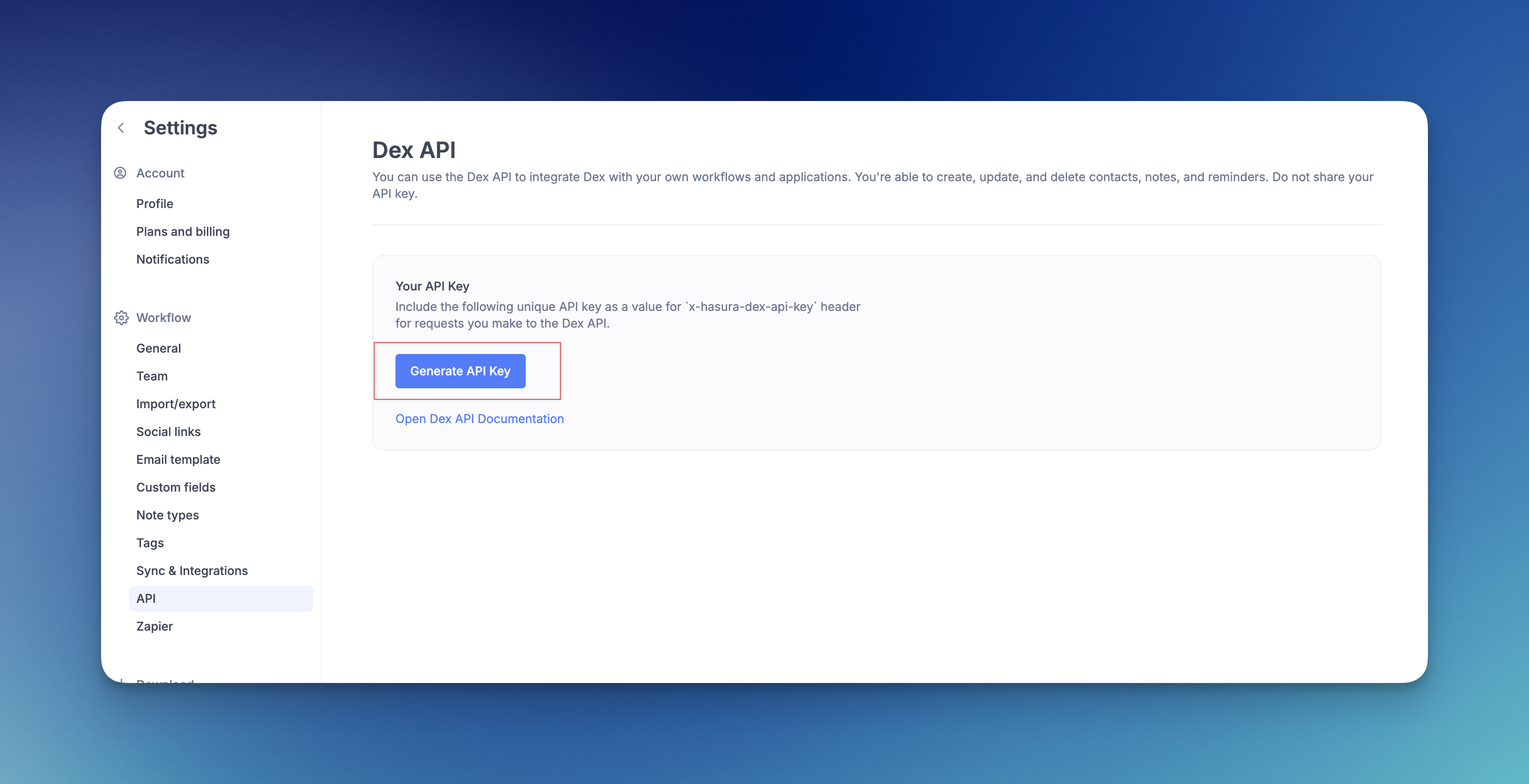
Task: Click the Account person icon
Action: [x=121, y=173]
